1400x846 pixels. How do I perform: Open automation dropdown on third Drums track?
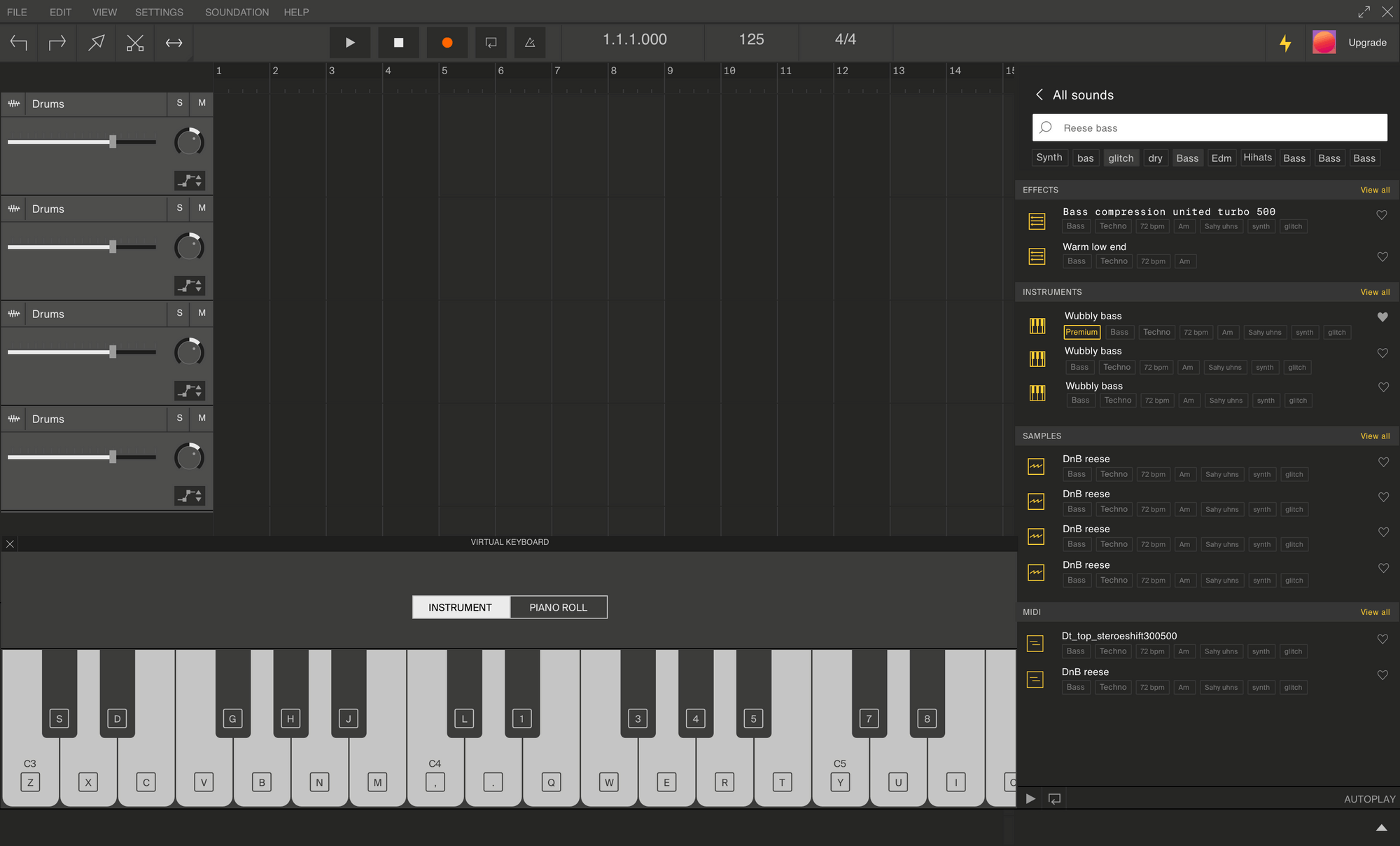point(190,391)
